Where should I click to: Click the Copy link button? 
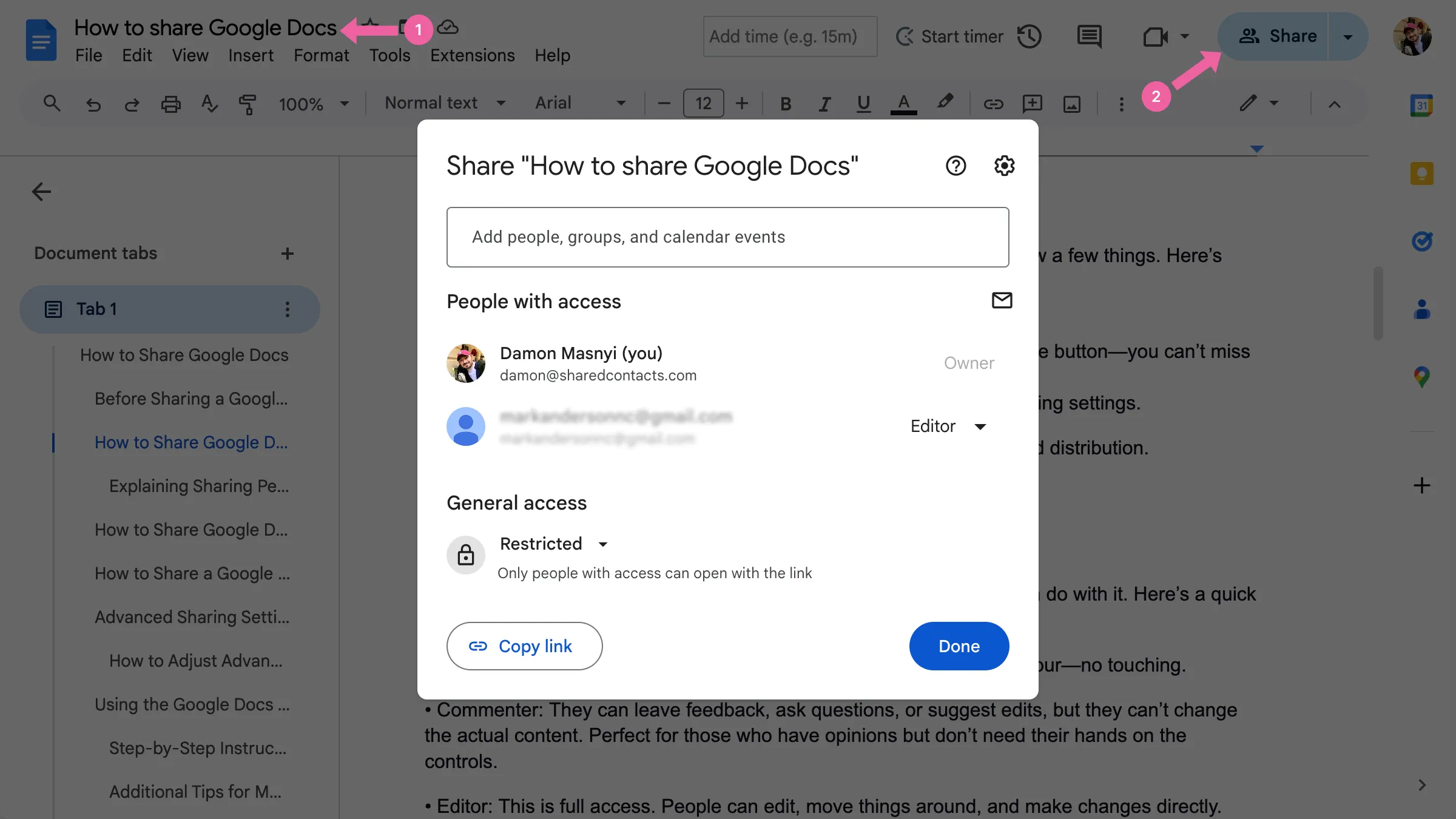524,646
